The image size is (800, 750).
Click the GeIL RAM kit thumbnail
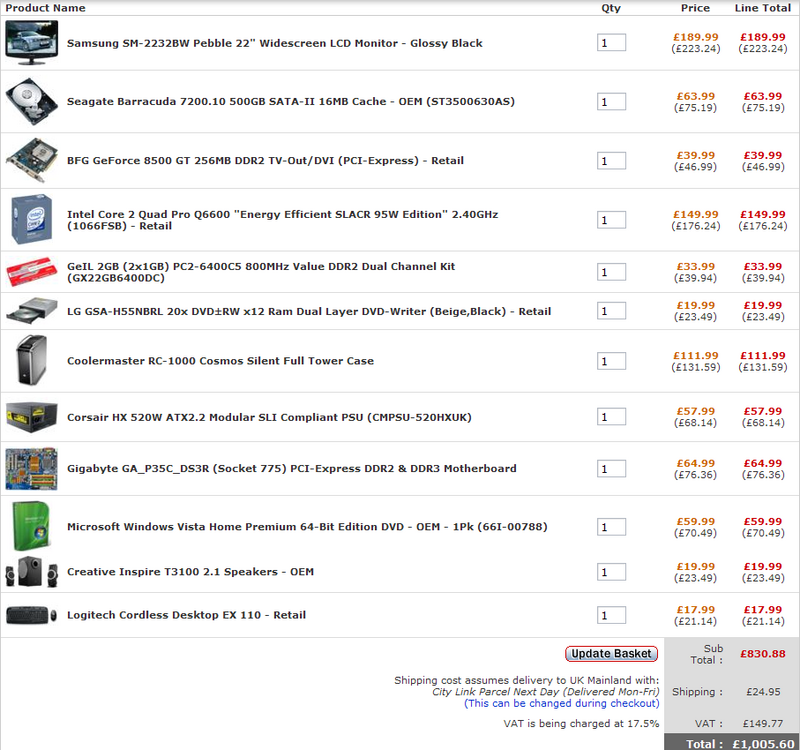click(x=32, y=271)
